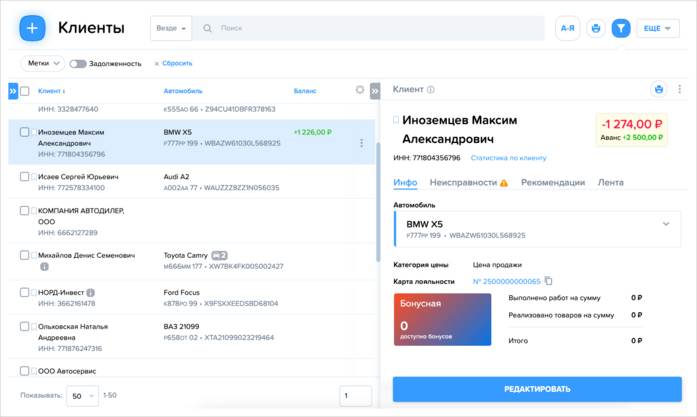Click the client list vertical scrollbar
Viewport: 697px width, 417px height.
click(x=378, y=202)
